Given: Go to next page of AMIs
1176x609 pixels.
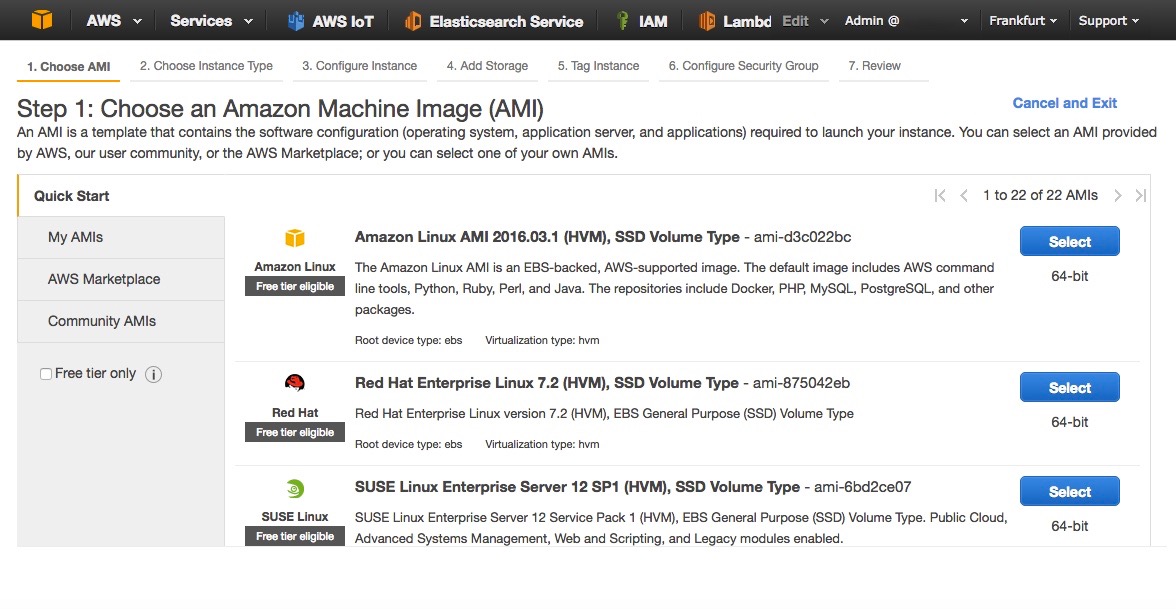Looking at the screenshot, I should click(1118, 196).
